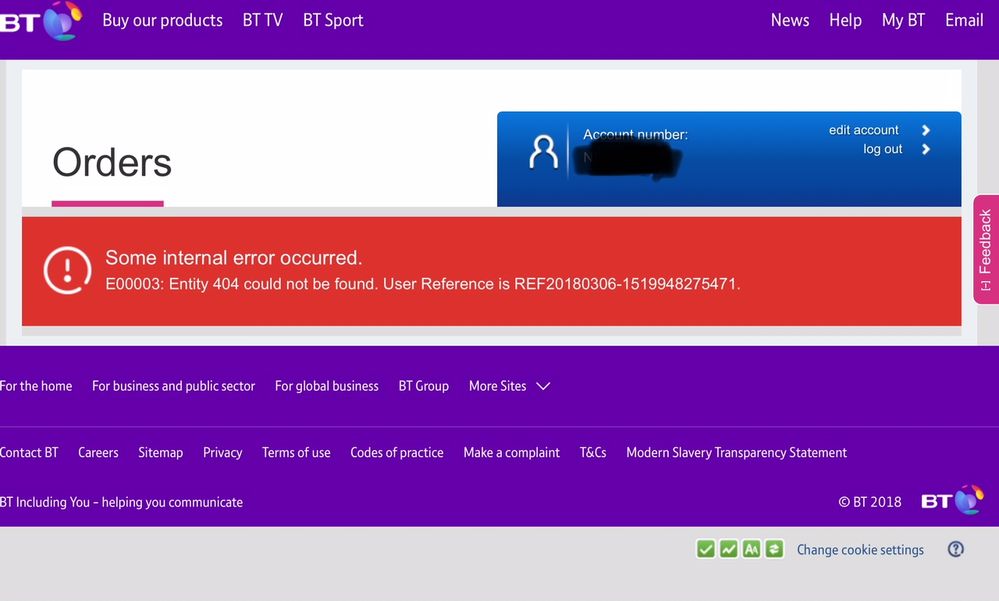Click the BT logo in header
This screenshot has height=601, width=999.
[40, 21]
